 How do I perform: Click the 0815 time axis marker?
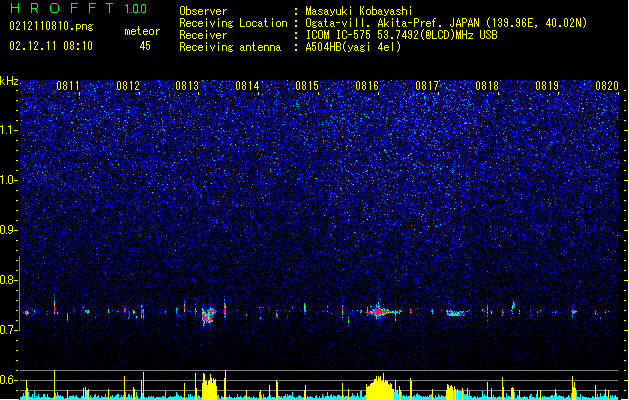(x=307, y=86)
